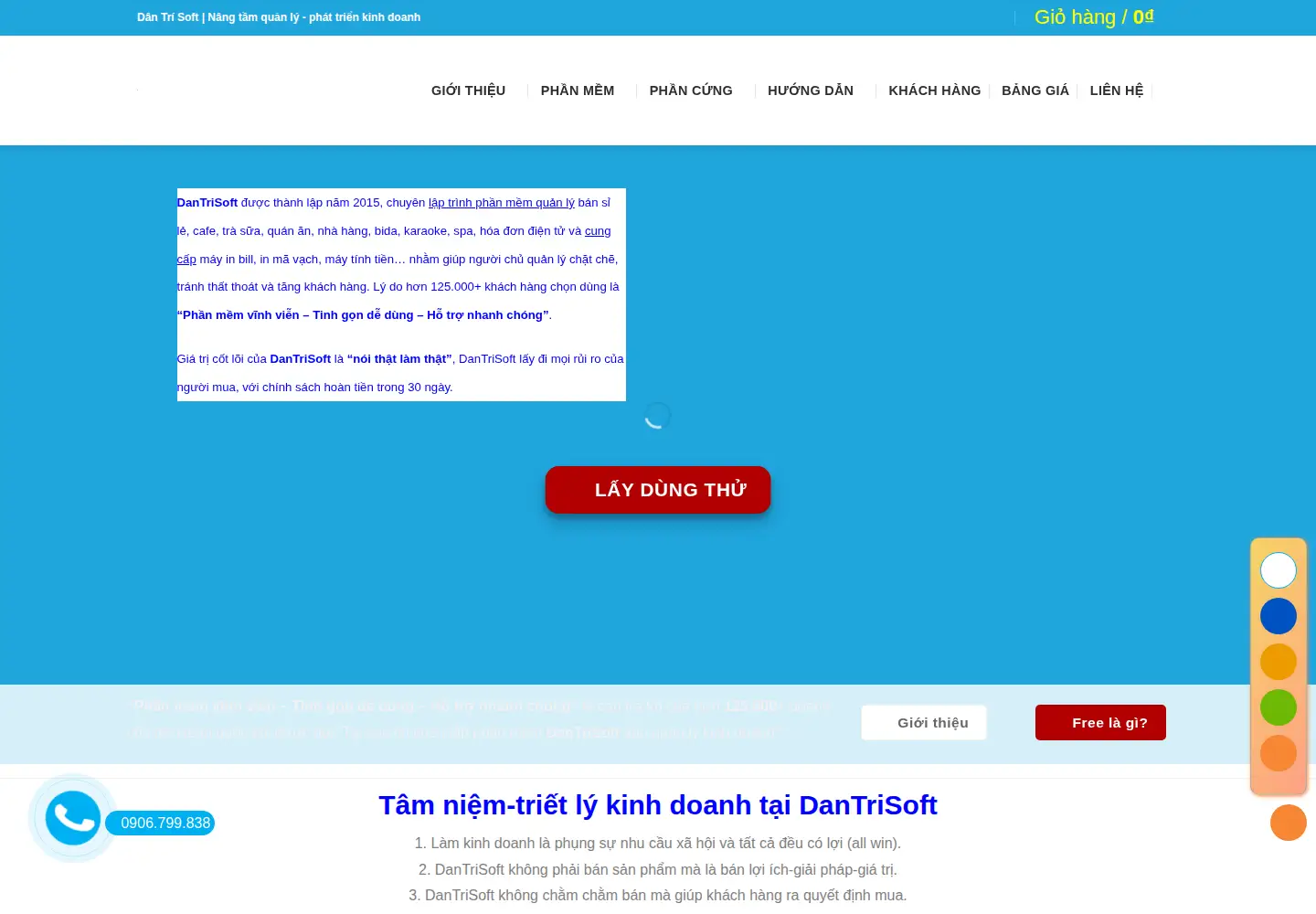Click list item 'DanTriSoft không chằm chằm bán'

(658, 895)
